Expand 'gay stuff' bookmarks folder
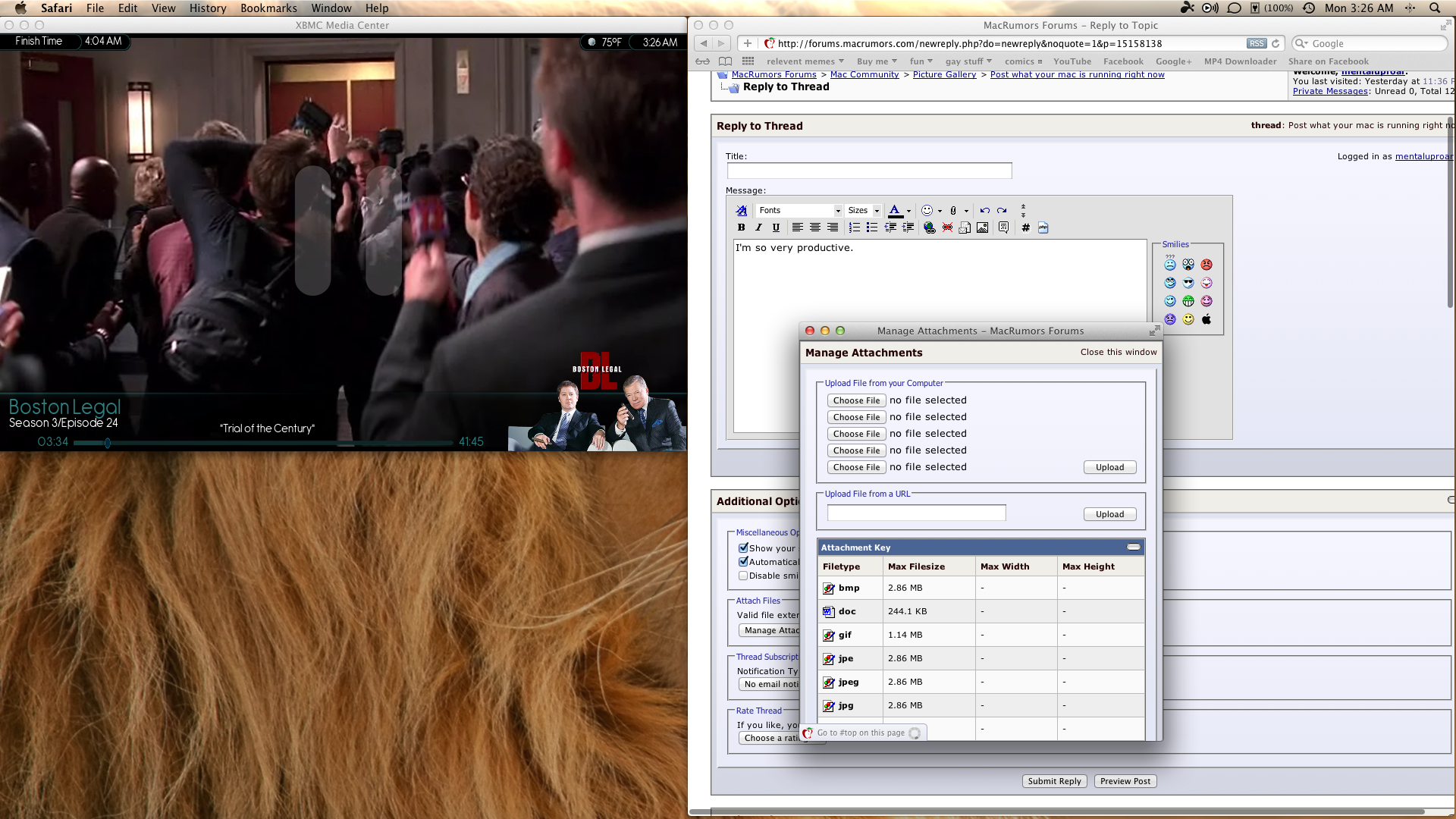Screen dimensions: 1456x819 [968, 61]
